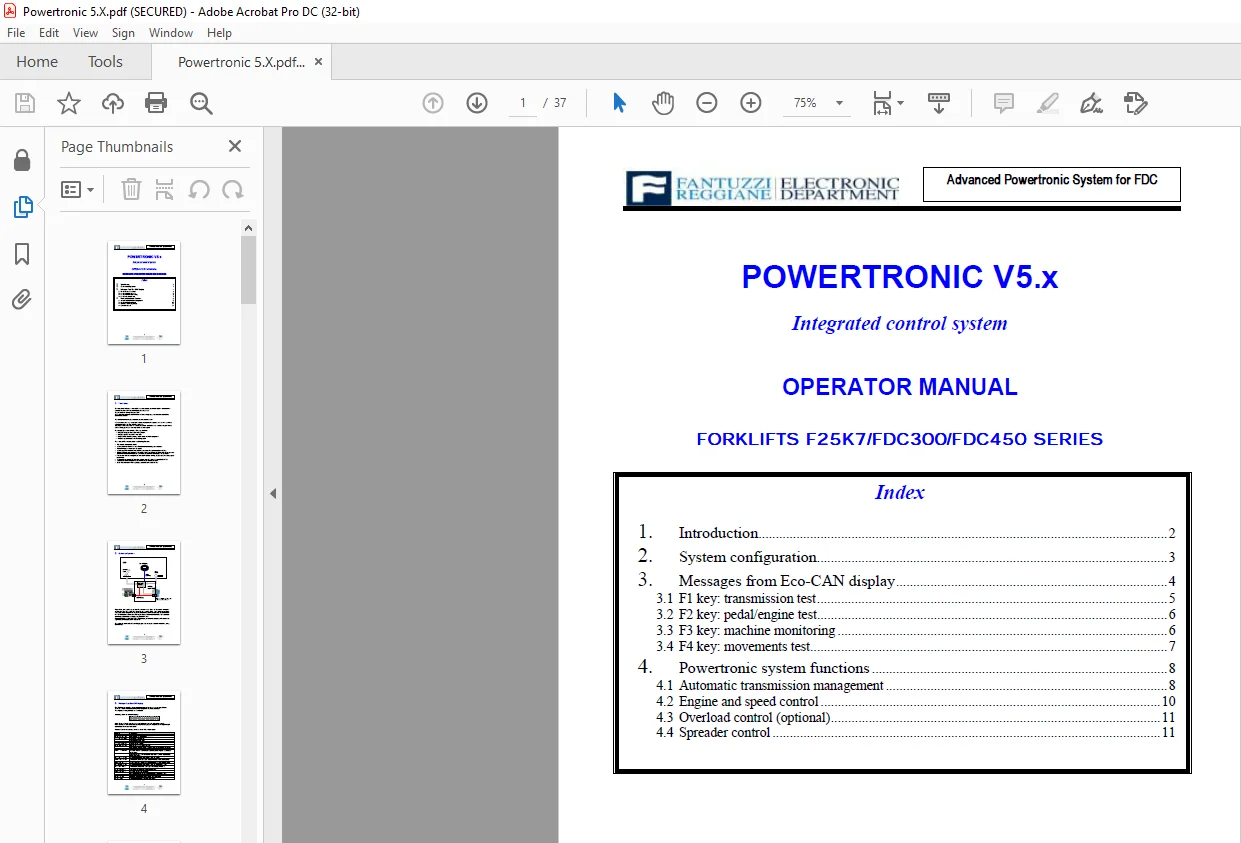Bookmark file with the star icon
Viewport: 1241px width, 843px height.
point(69,103)
